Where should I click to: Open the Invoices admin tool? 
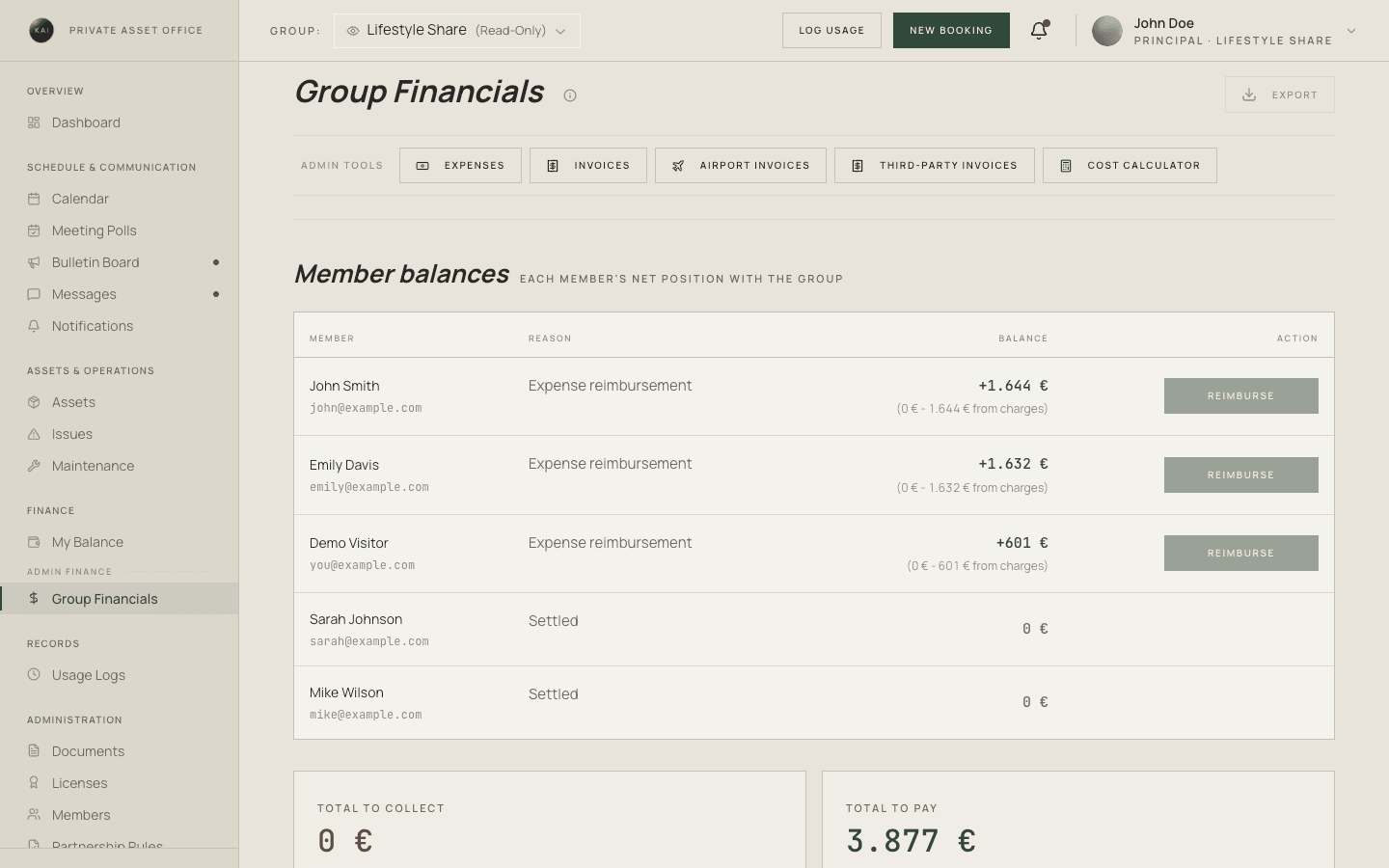click(x=587, y=166)
